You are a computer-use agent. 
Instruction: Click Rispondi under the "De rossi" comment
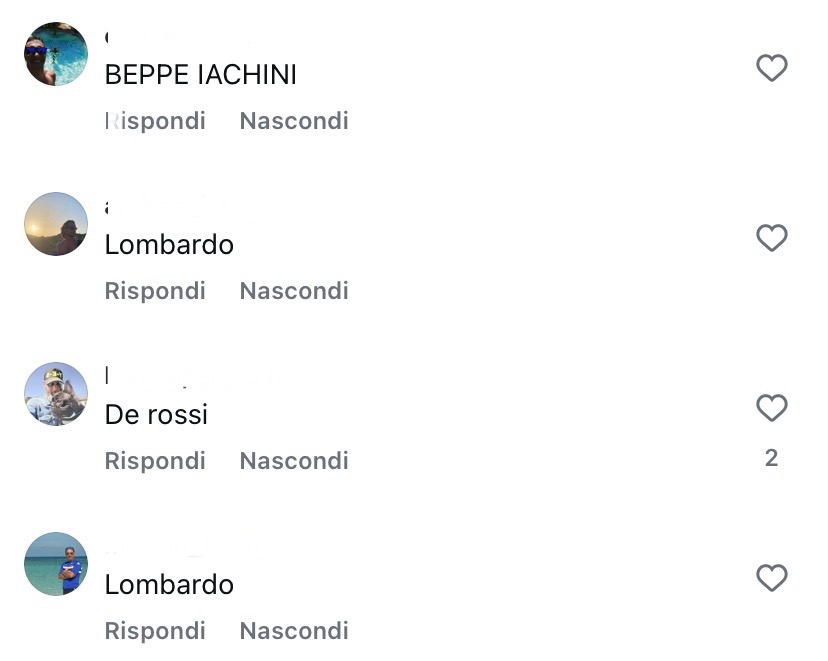pyautogui.click(x=155, y=461)
